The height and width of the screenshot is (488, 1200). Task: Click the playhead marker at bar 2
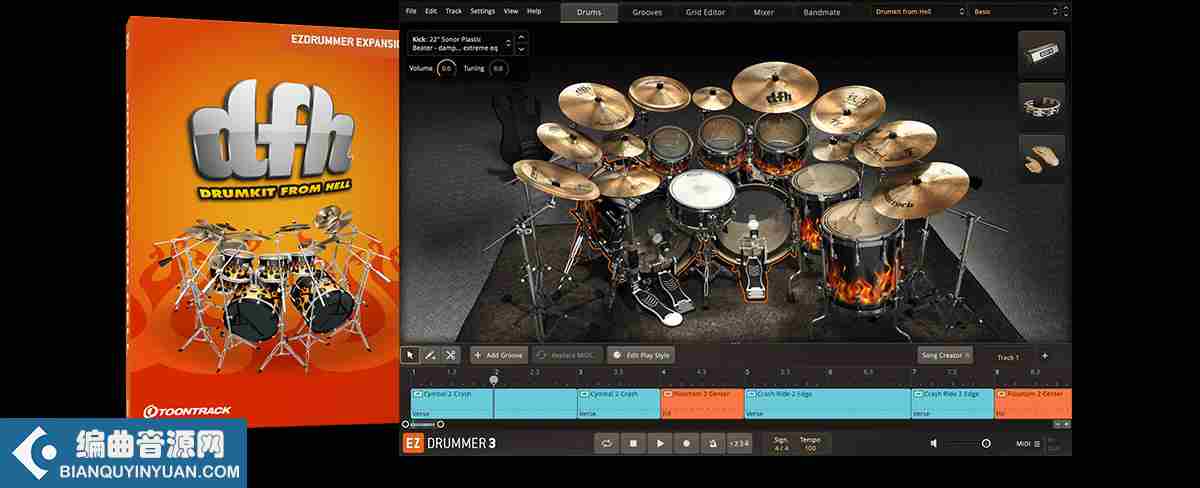coord(494,380)
